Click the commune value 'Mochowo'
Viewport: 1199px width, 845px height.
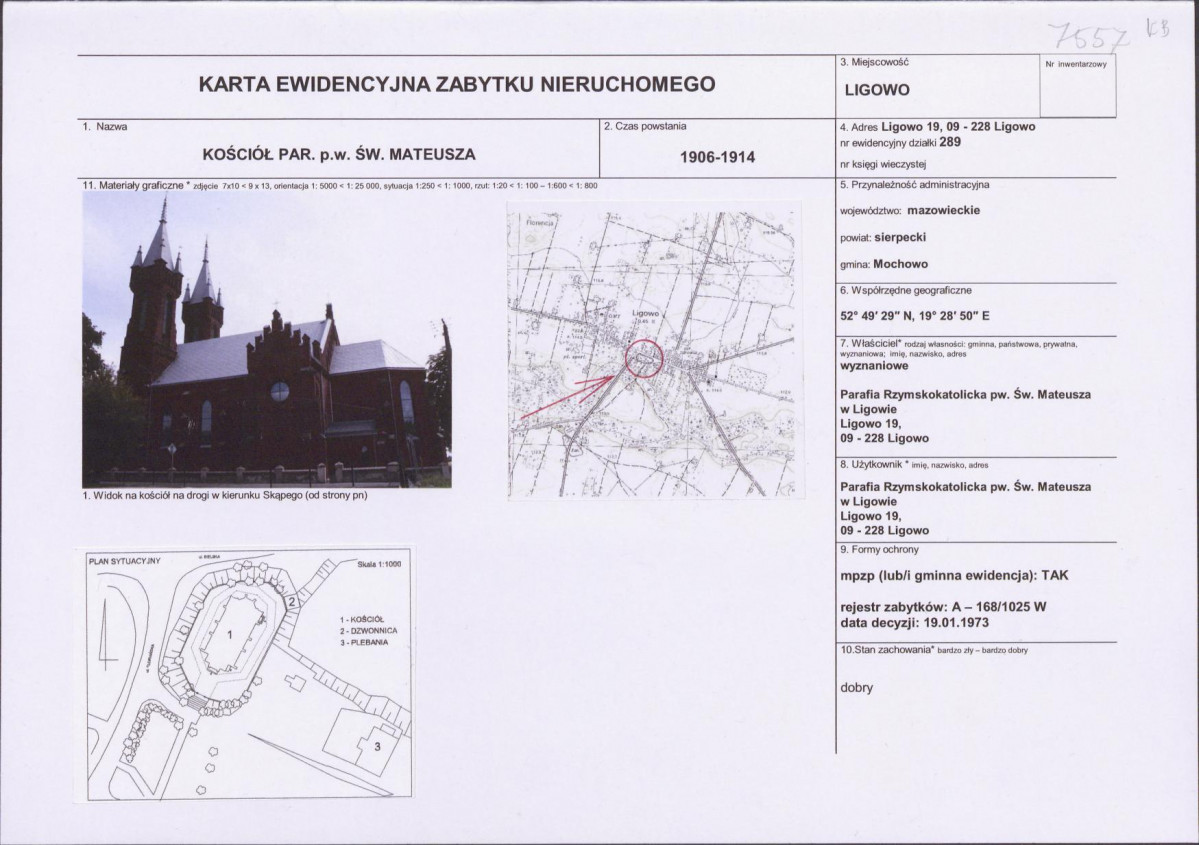click(900, 265)
